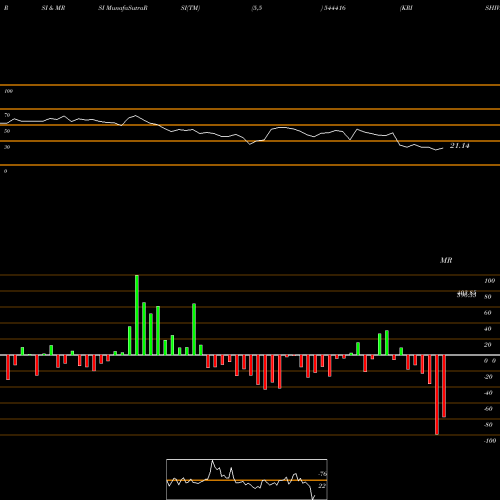Click the "-76" value in the mini chart
Screen dimensions: 500x500
tap(323, 474)
